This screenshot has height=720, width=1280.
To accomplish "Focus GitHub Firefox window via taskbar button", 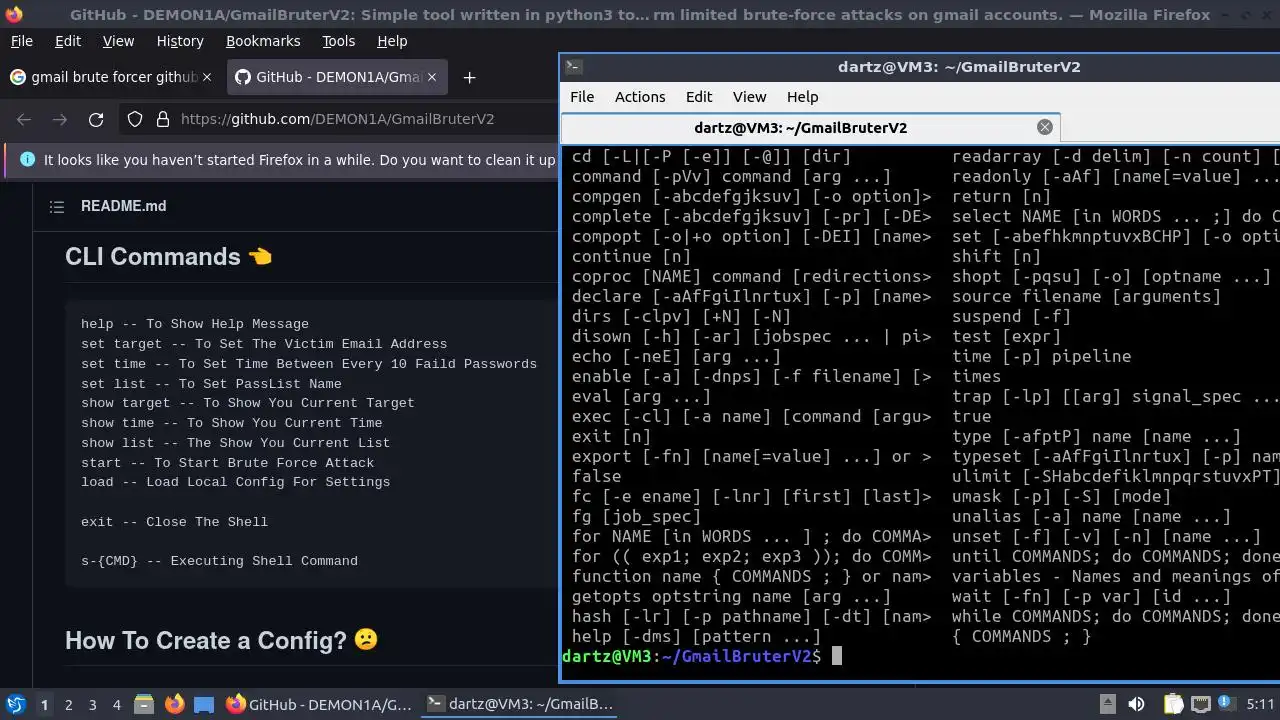I will [x=320, y=704].
